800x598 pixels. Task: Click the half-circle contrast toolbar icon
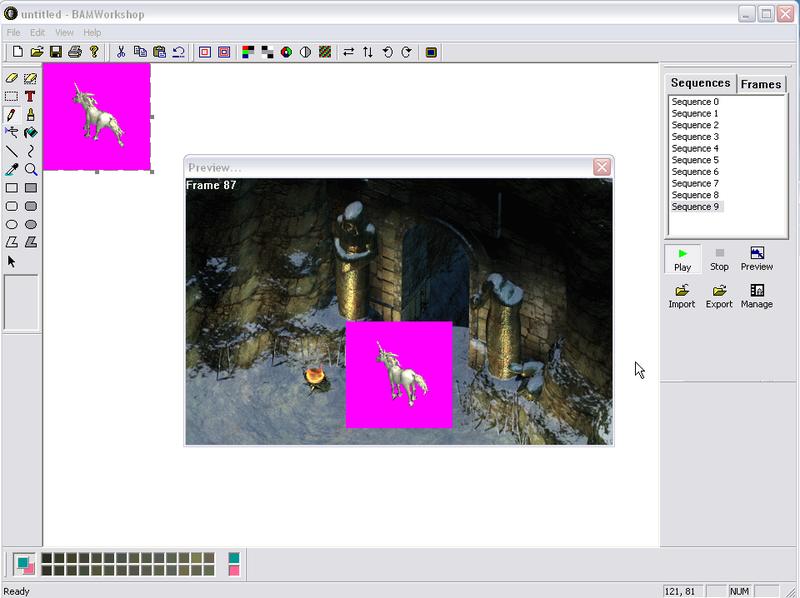306,52
